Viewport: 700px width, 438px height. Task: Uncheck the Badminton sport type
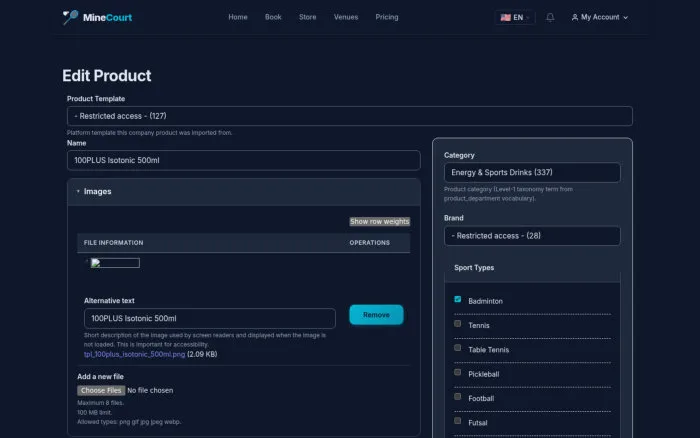pos(458,299)
